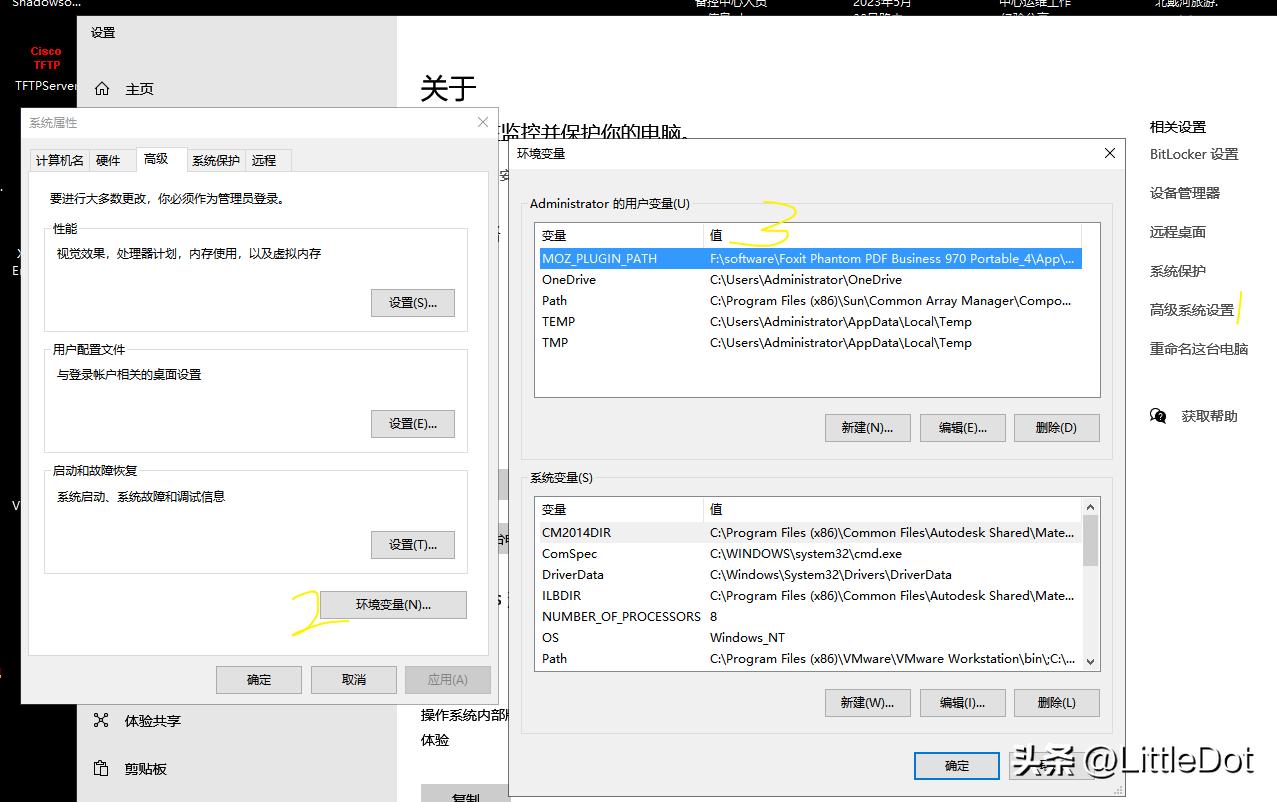1277x802 pixels.
Task: Click the home icon beside 主页
Action: (101, 88)
